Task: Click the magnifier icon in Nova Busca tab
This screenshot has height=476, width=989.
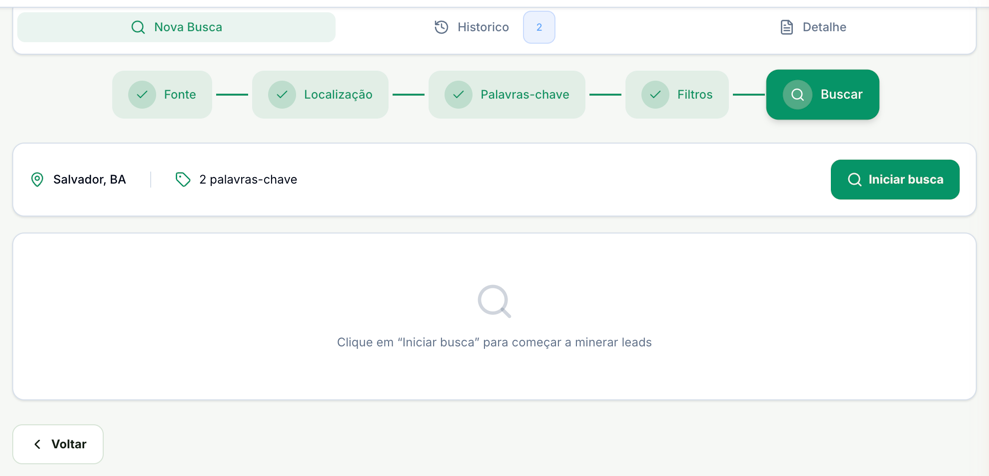Action: 138,27
